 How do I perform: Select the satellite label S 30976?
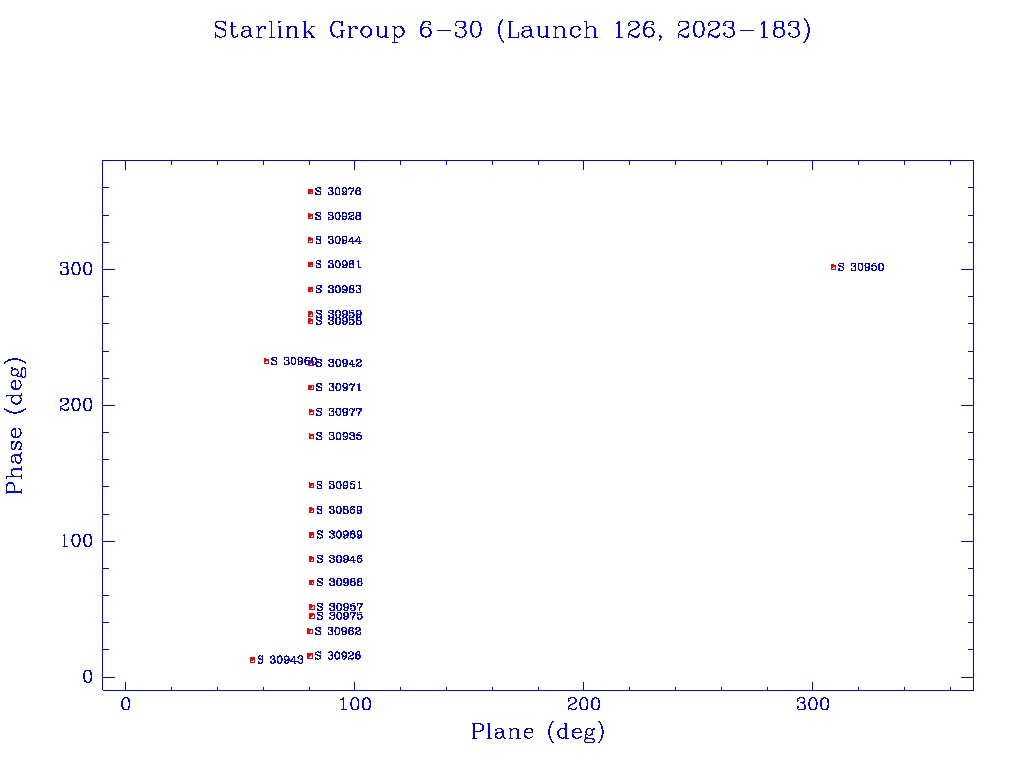pos(338,191)
